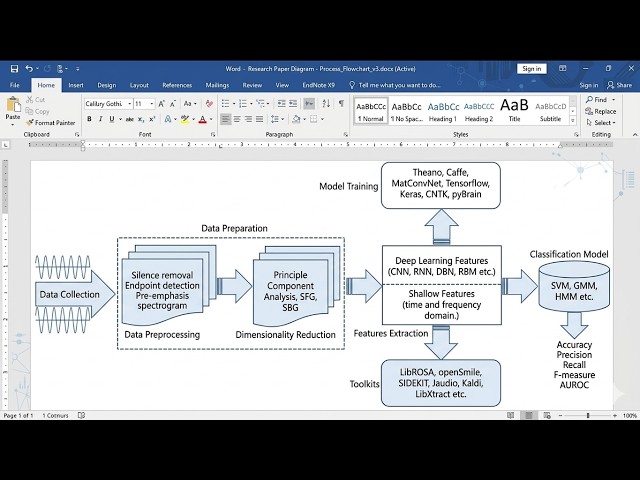Switch to the Insert tab
This screenshot has width=640, height=480.
pyautogui.click(x=76, y=85)
